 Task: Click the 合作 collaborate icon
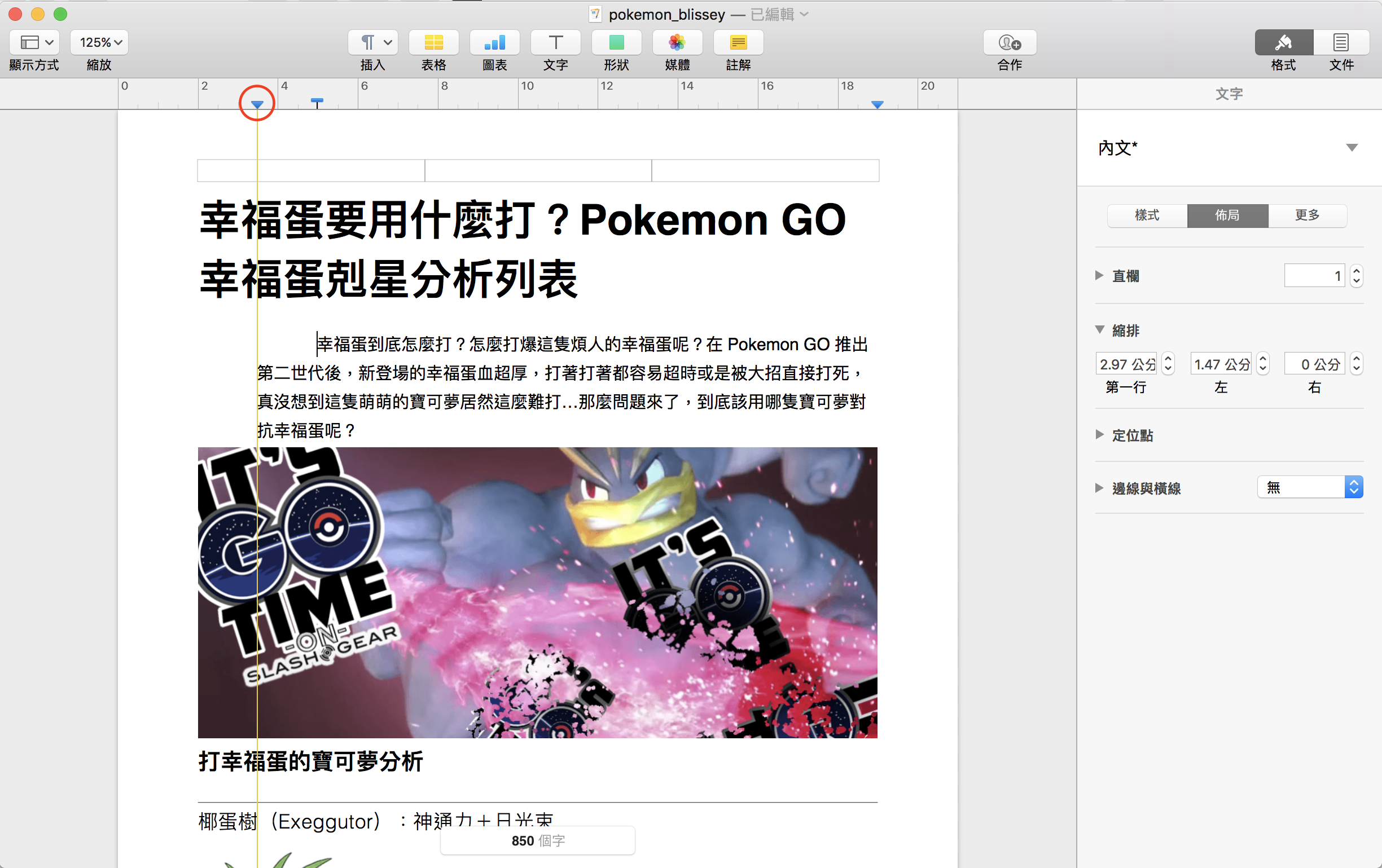coord(1010,42)
